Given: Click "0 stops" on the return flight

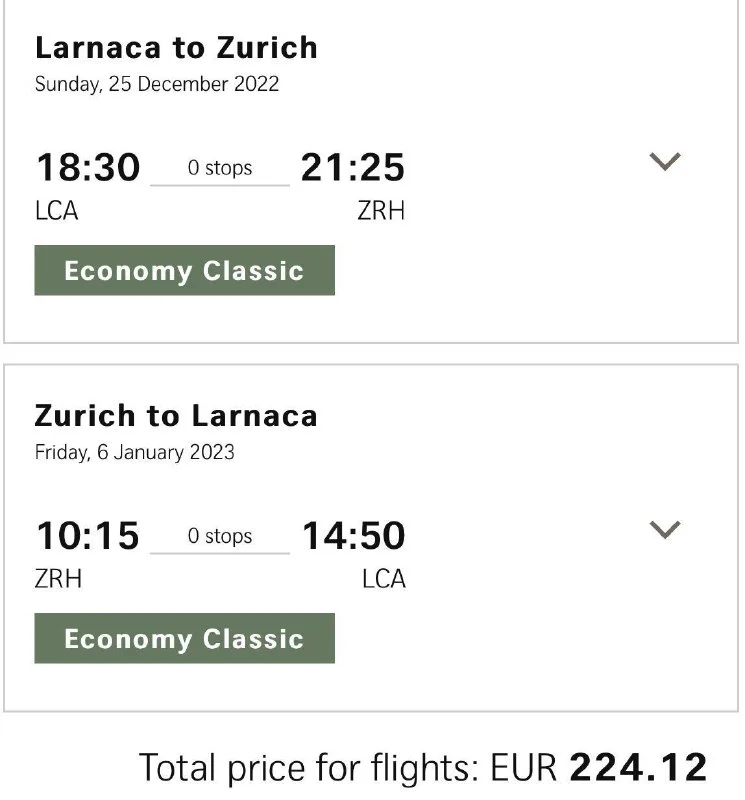Looking at the screenshot, I should click(x=220, y=536).
